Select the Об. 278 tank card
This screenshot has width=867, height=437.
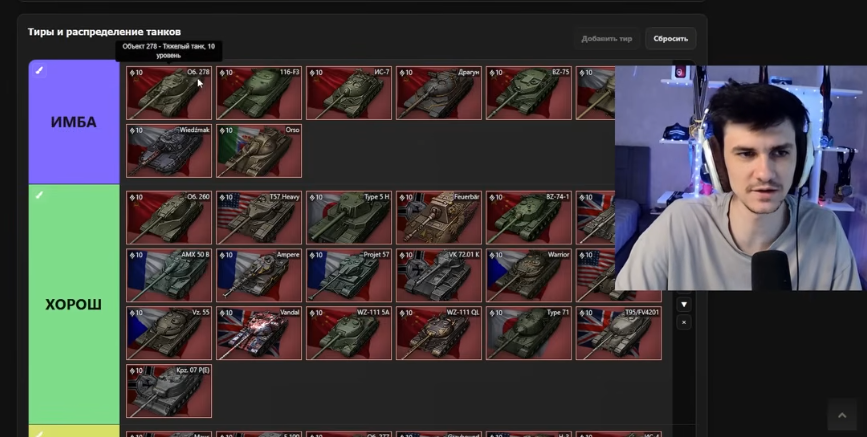pyautogui.click(x=169, y=93)
